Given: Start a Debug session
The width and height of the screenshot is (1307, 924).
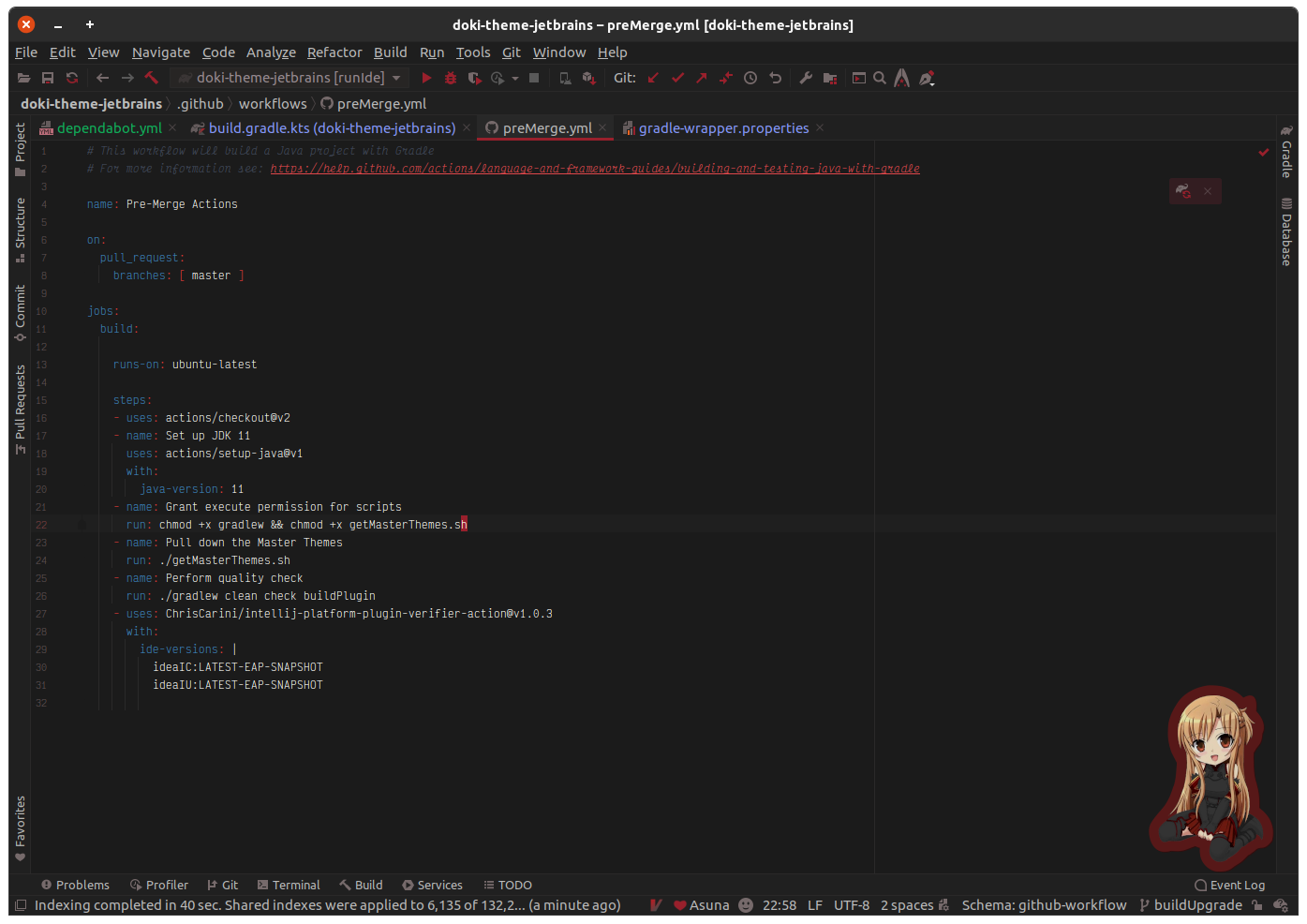Looking at the screenshot, I should tap(450, 78).
